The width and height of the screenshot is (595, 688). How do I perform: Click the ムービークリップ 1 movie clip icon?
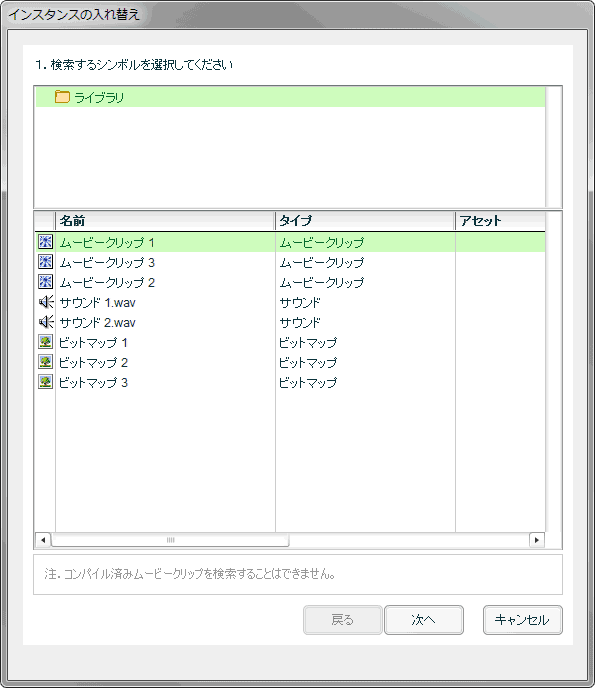click(46, 242)
